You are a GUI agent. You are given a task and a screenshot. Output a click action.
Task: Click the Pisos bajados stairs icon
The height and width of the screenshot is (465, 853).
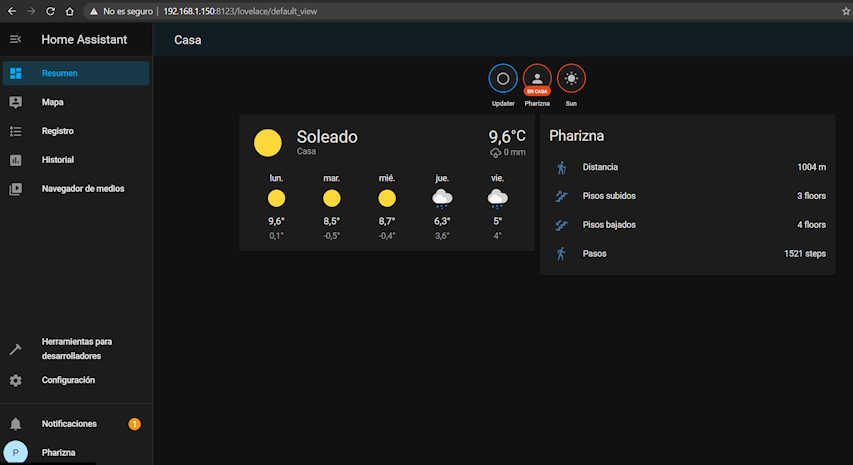coord(561,225)
